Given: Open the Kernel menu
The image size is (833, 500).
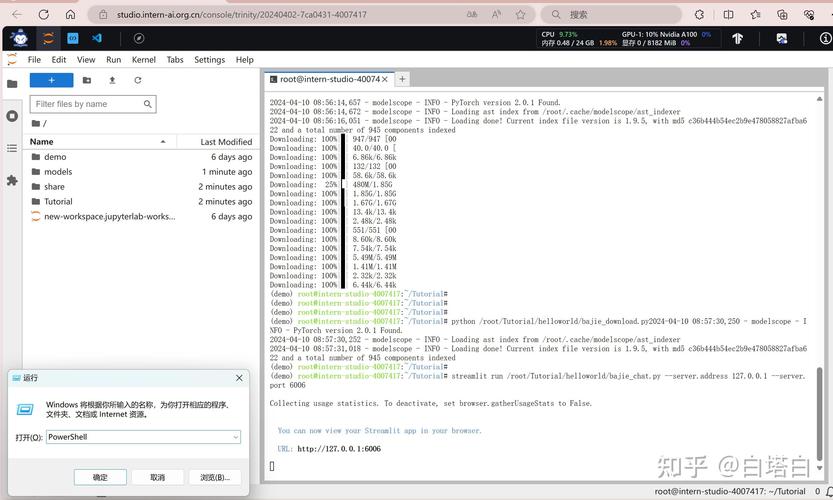Looking at the screenshot, I should 143,60.
